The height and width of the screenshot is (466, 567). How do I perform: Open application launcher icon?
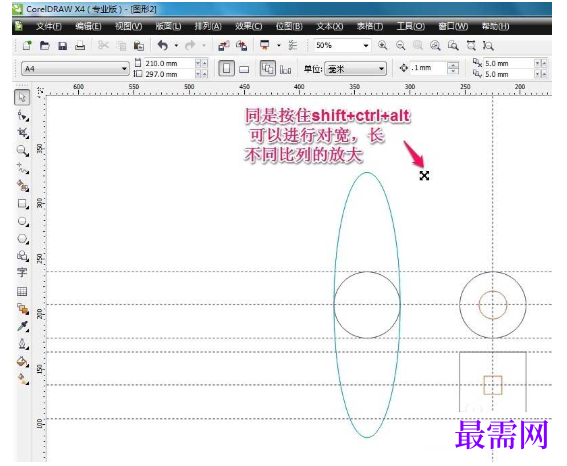click(265, 46)
